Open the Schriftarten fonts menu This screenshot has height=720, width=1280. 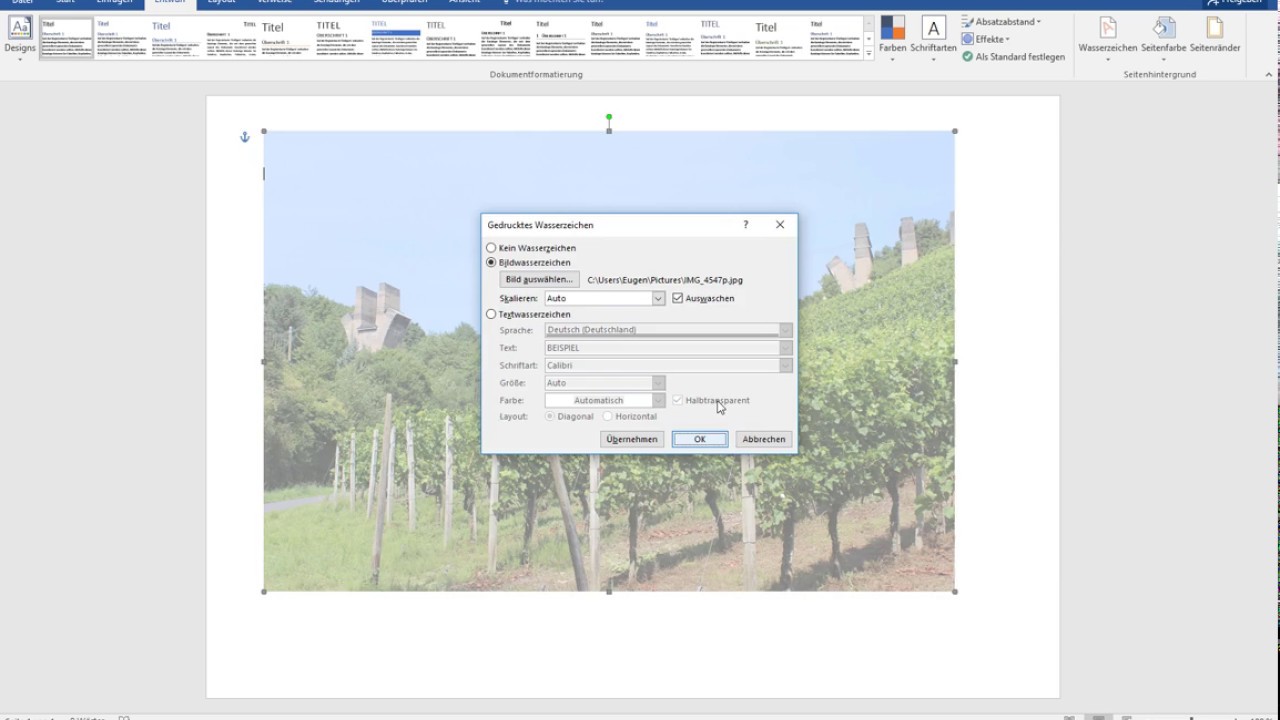click(x=933, y=38)
